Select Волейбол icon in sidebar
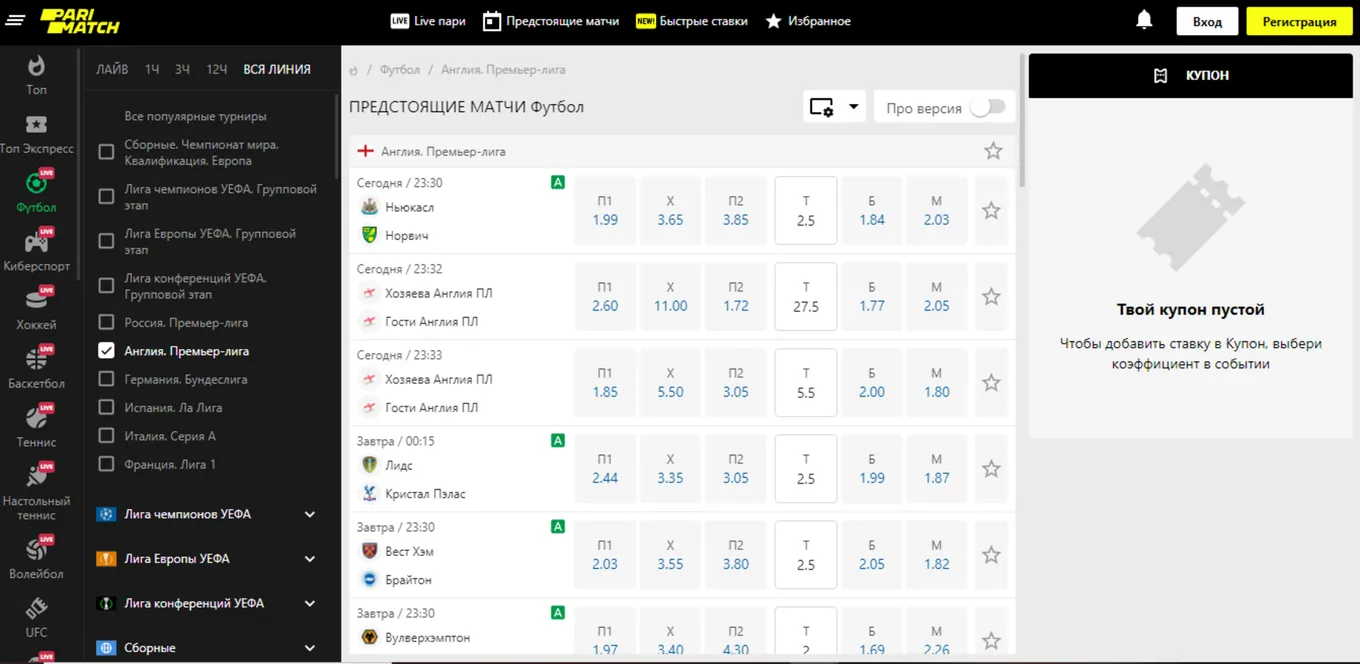1360x664 pixels. [36, 549]
